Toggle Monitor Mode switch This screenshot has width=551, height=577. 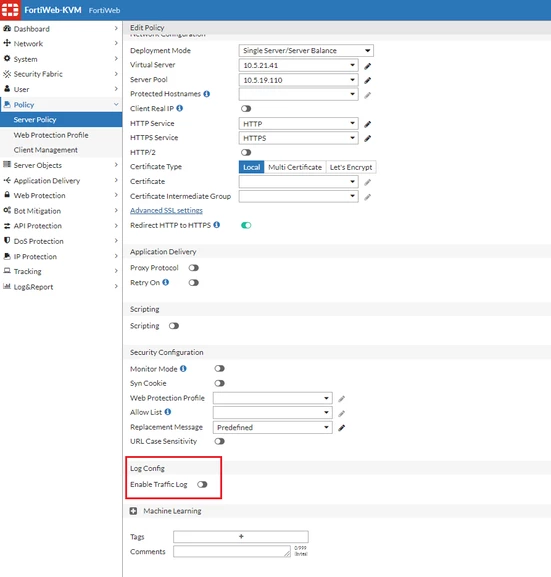[219, 369]
